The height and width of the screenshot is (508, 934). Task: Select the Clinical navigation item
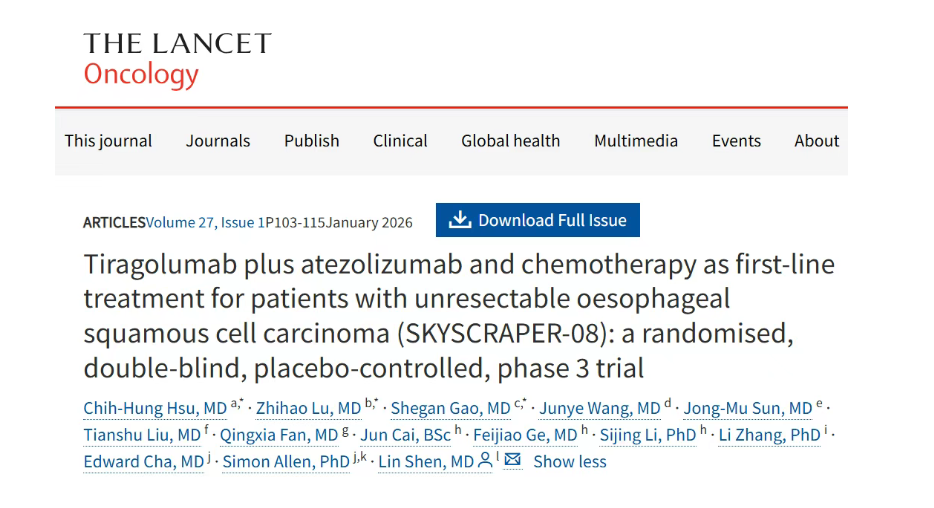[x=400, y=141]
